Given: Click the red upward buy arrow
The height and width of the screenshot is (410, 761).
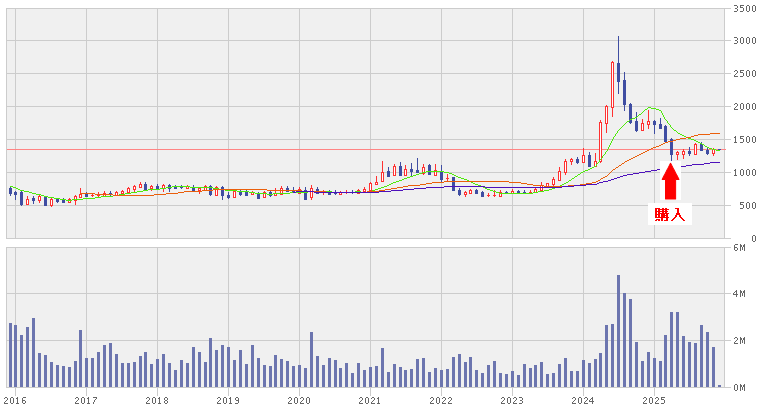Looking at the screenshot, I should [x=671, y=180].
